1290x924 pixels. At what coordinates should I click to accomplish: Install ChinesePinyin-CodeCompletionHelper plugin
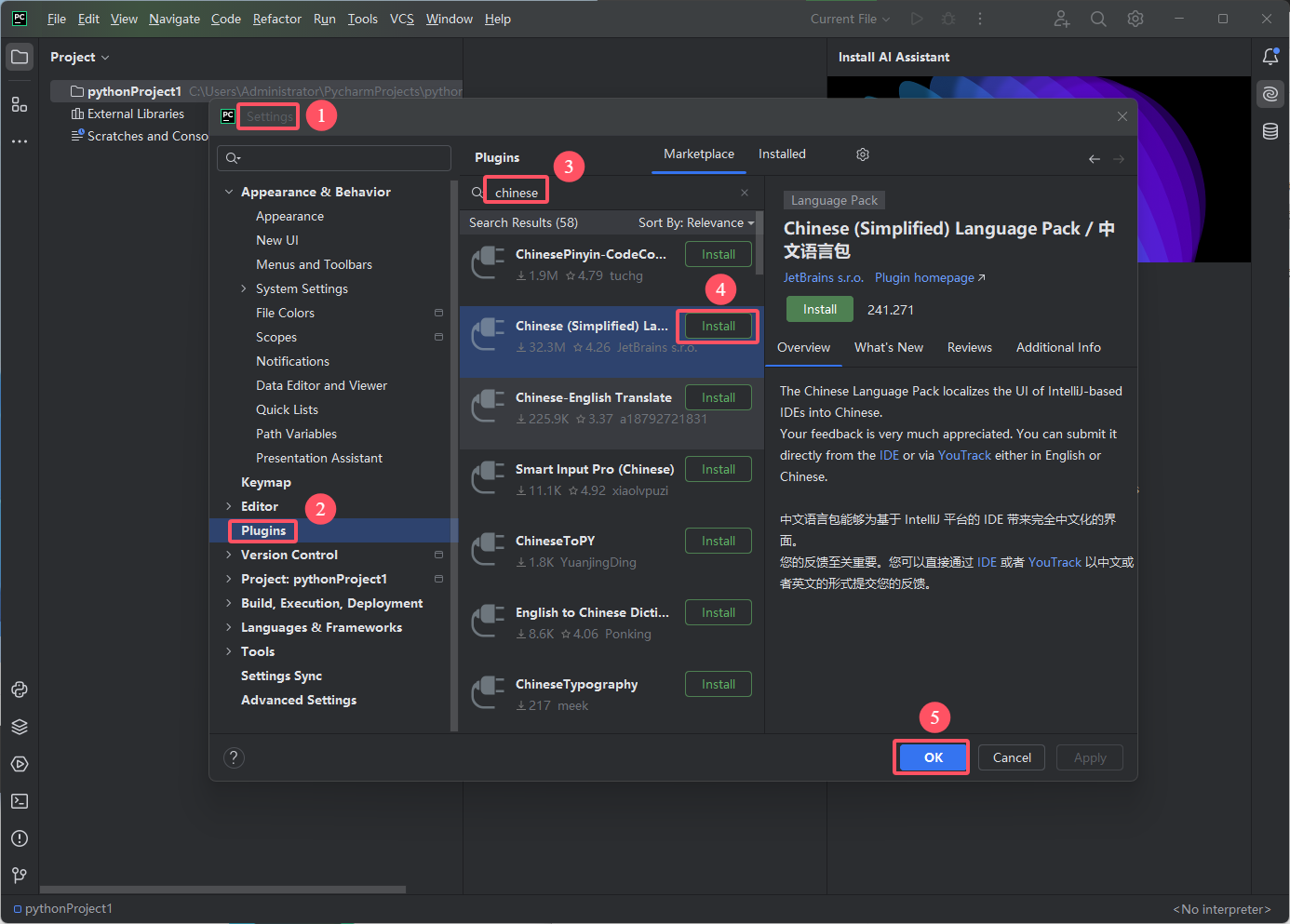coord(719,254)
